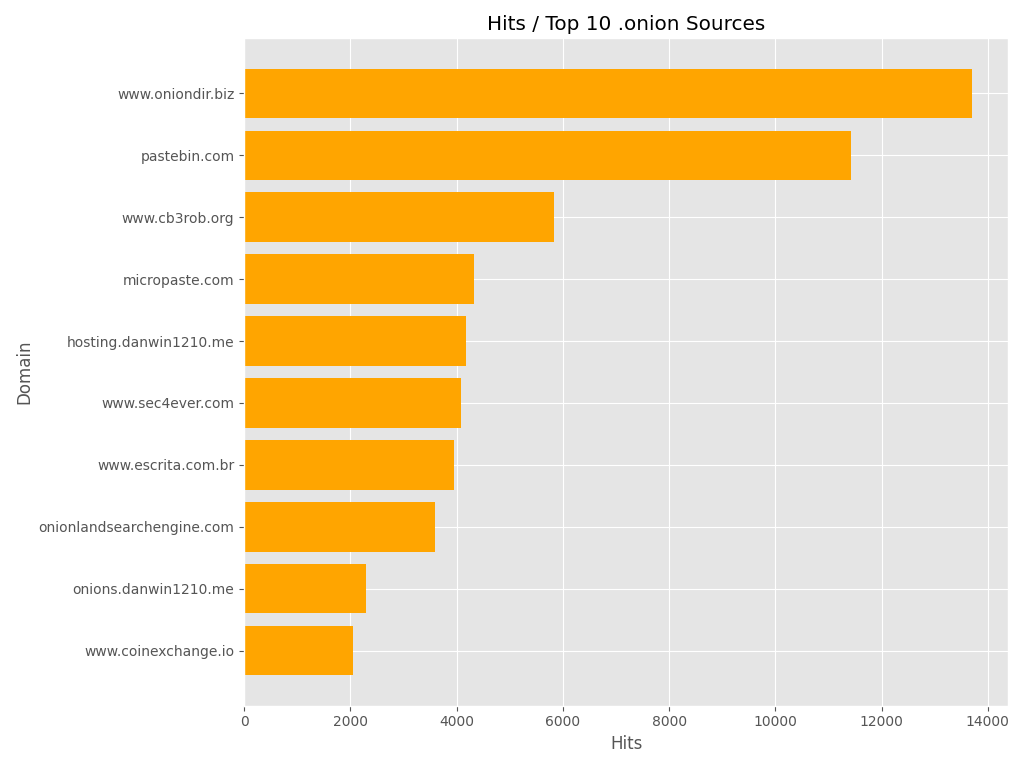The height and width of the screenshot is (768, 1024).
Task: Click the 12000 tick label
Action: [x=882, y=721]
